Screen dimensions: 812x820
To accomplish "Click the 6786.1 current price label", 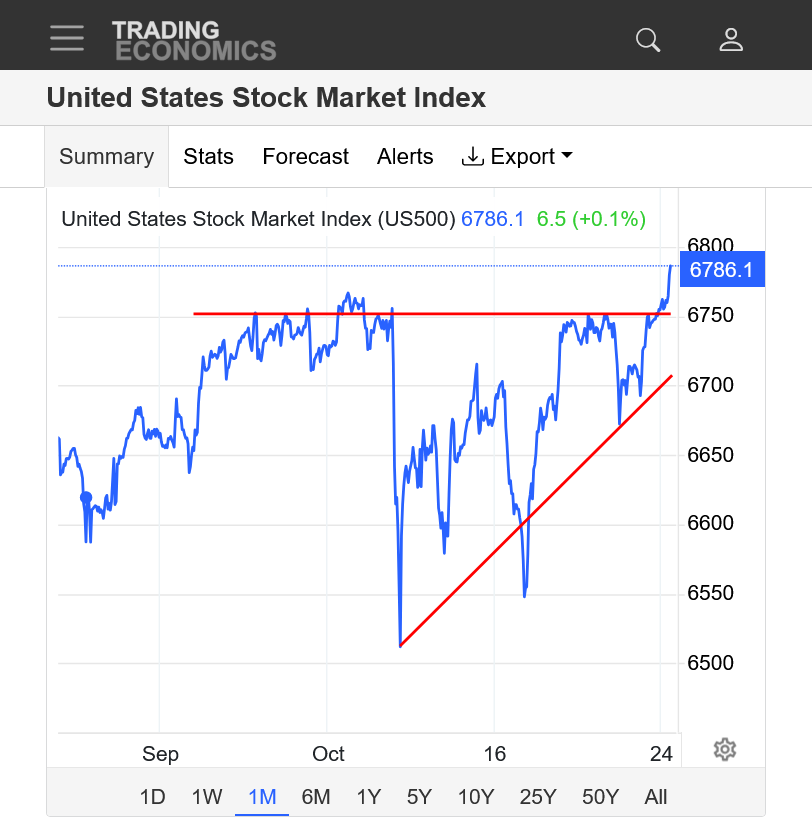I will tap(722, 270).
